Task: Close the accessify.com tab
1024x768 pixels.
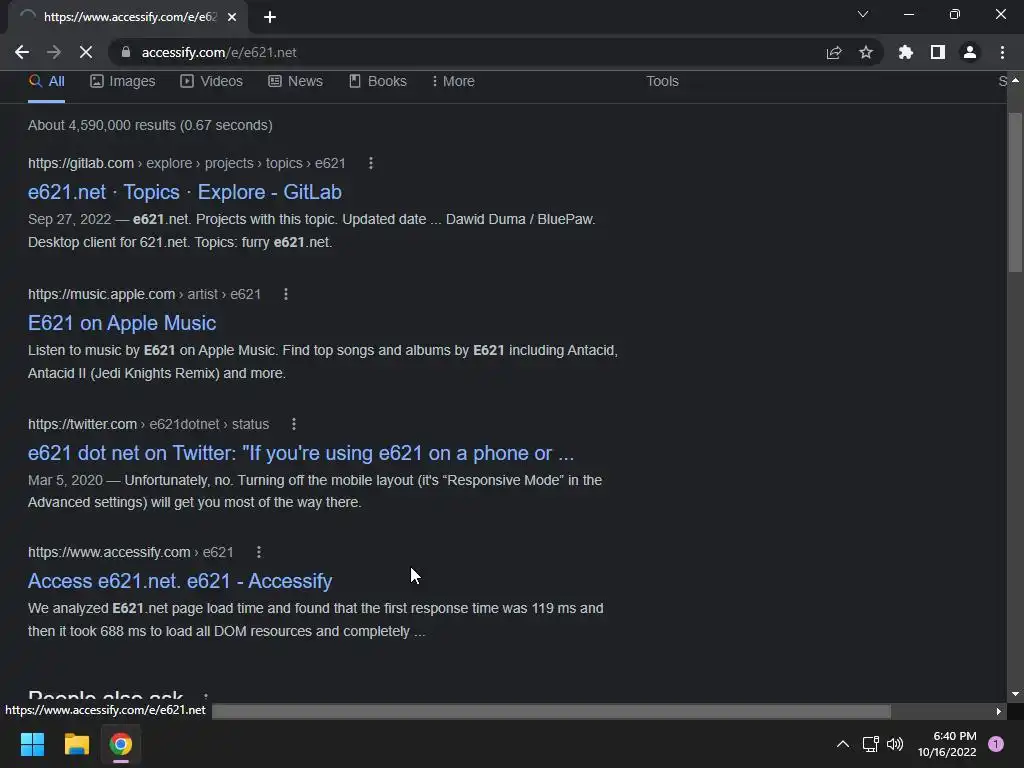Action: point(232,17)
